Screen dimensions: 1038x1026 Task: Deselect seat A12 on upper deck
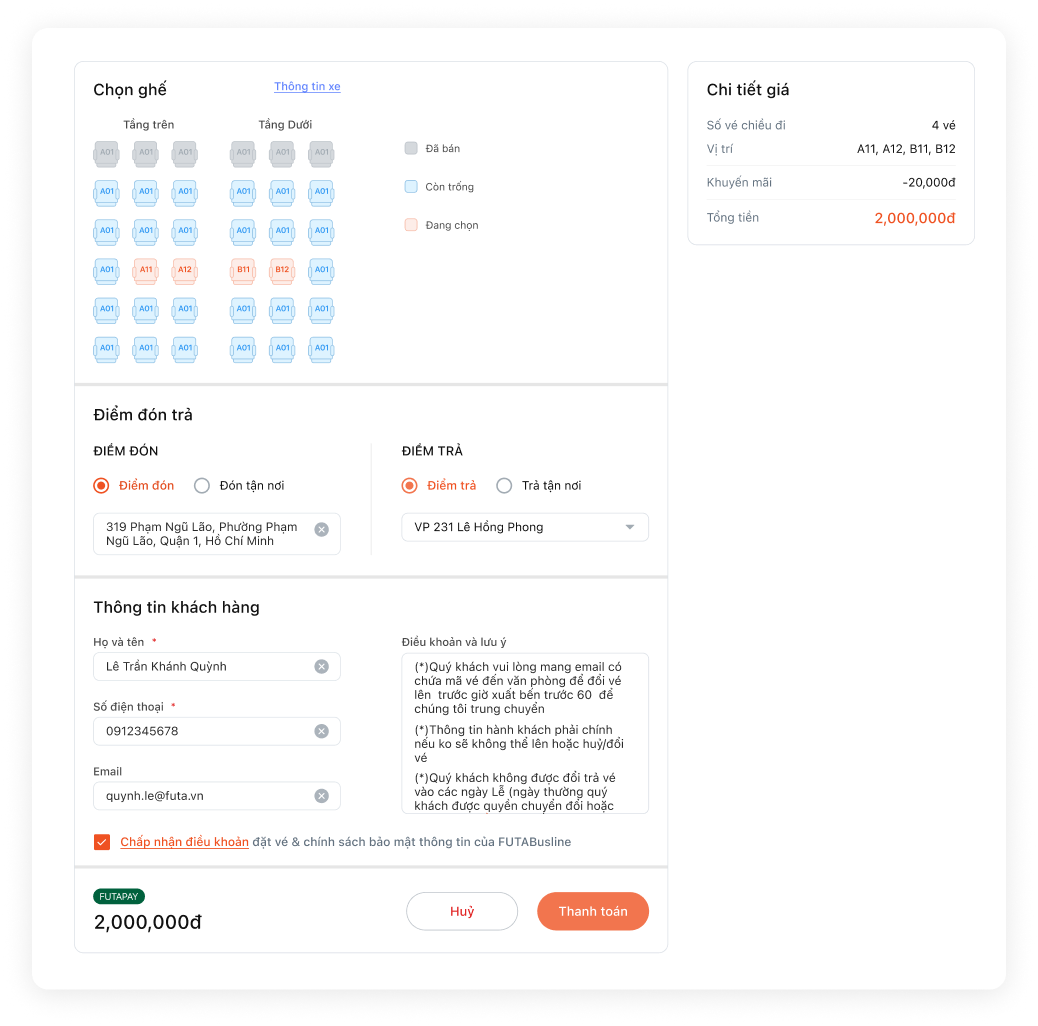point(184,270)
